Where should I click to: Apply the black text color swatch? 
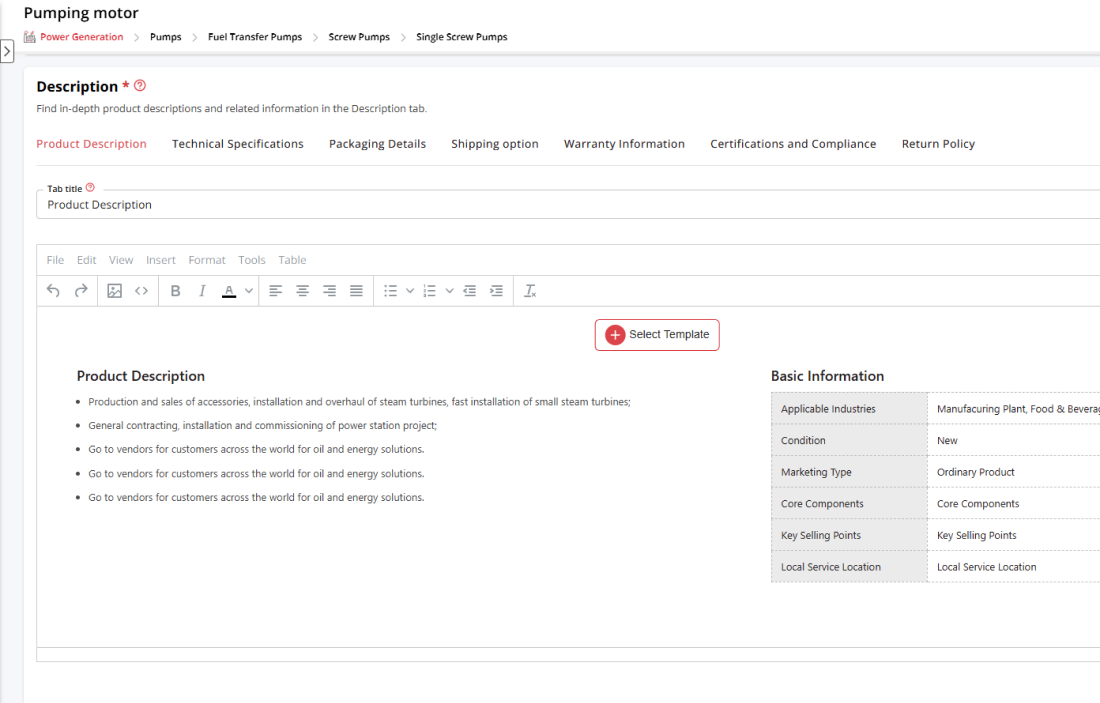pos(229,291)
